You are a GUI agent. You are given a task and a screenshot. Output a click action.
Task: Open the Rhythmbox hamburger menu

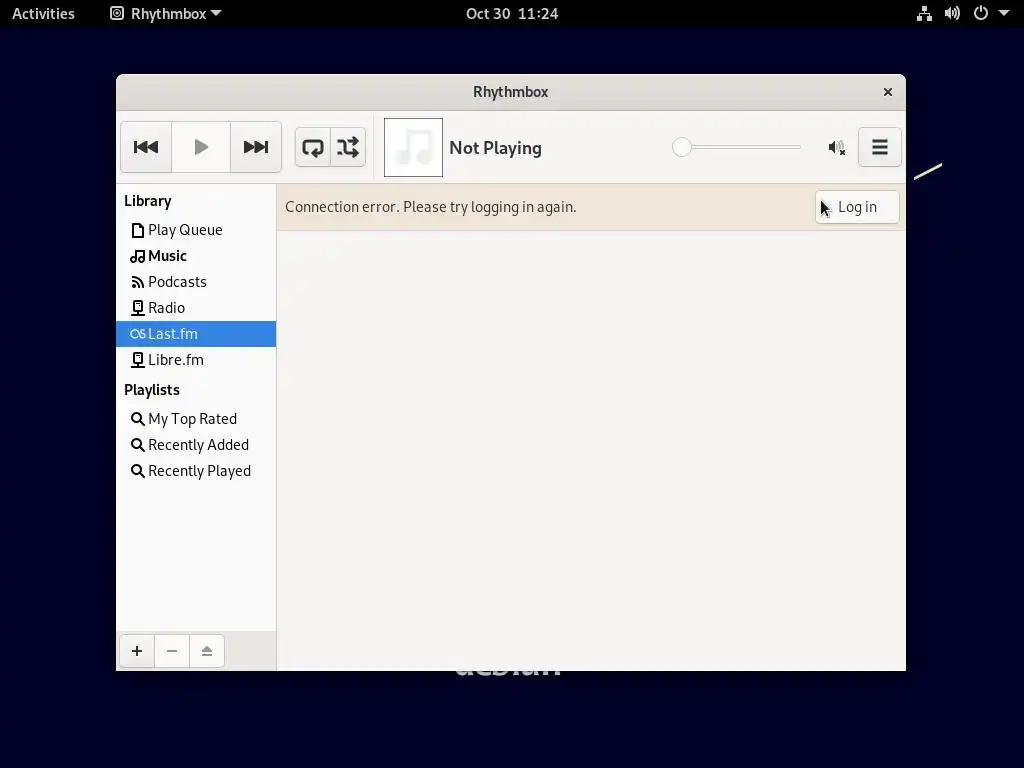880,147
